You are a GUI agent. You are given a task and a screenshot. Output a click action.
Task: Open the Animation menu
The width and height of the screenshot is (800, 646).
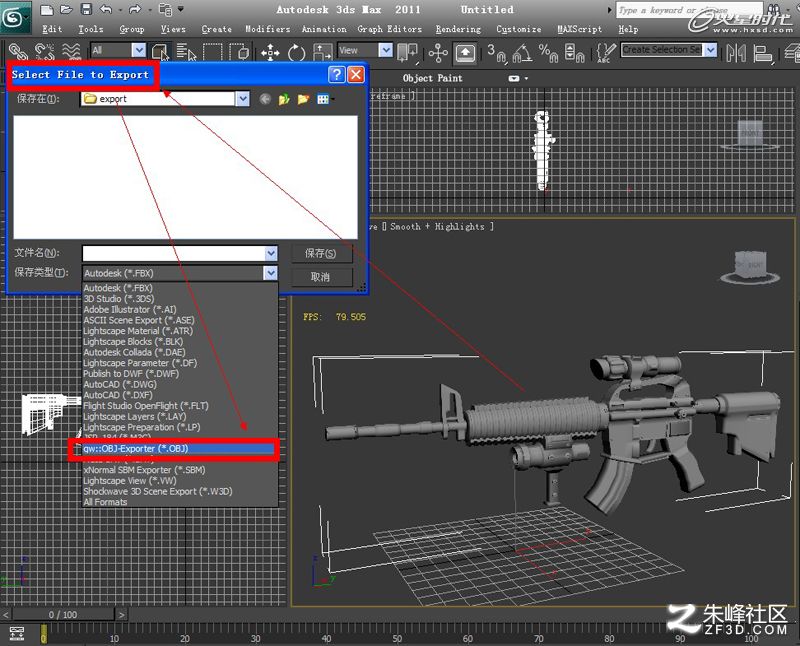324,29
